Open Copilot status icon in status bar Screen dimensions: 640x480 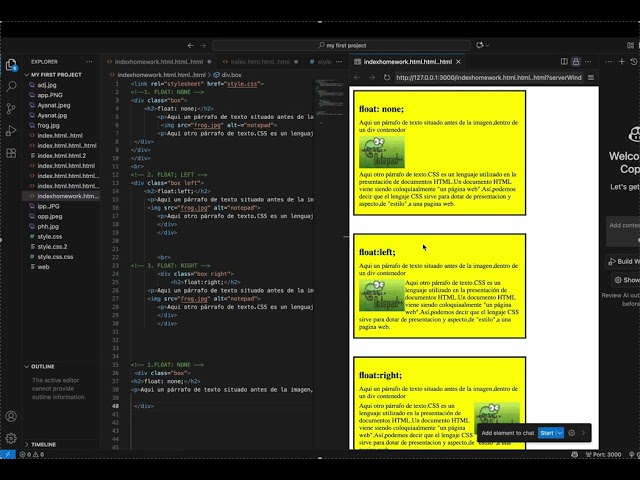(574, 454)
